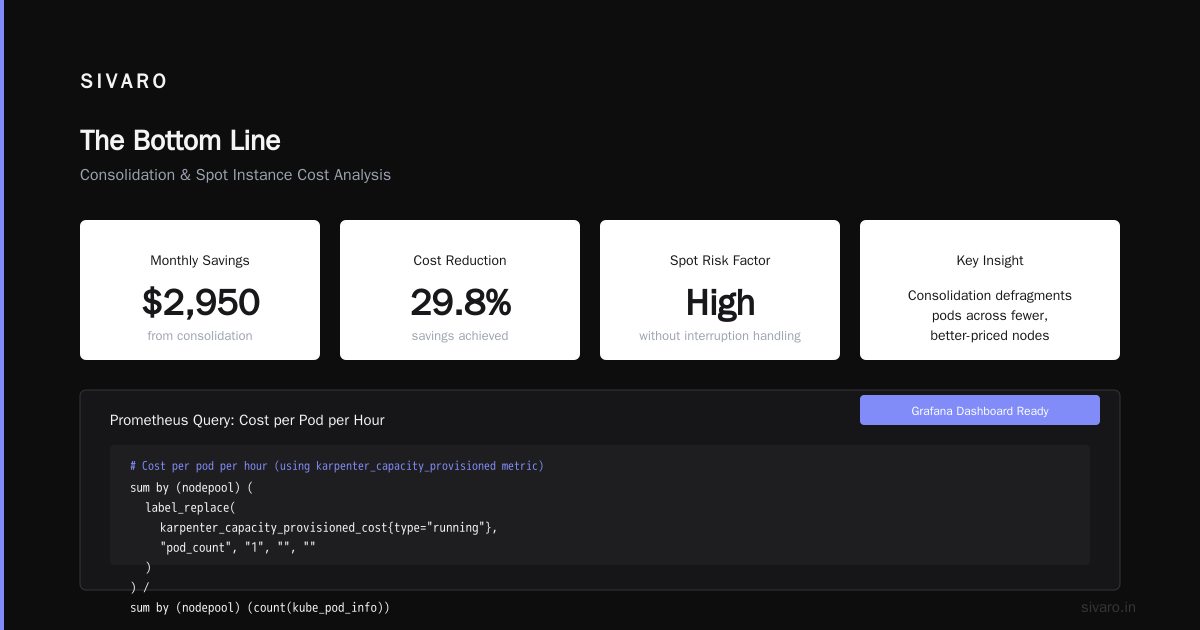
Task: Click the High risk factor value
Action: pos(720,302)
